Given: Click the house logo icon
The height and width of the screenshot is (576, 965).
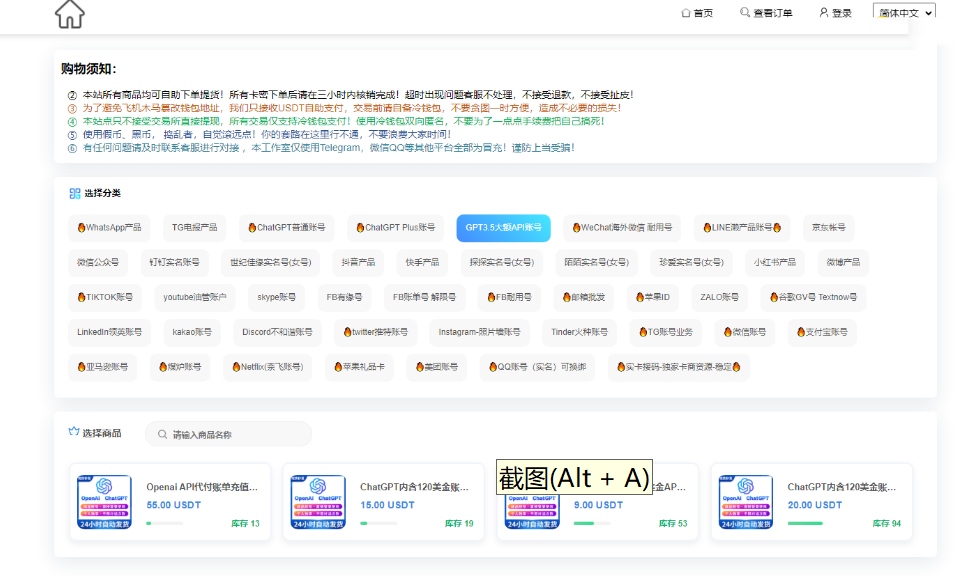Looking at the screenshot, I should click(70, 14).
